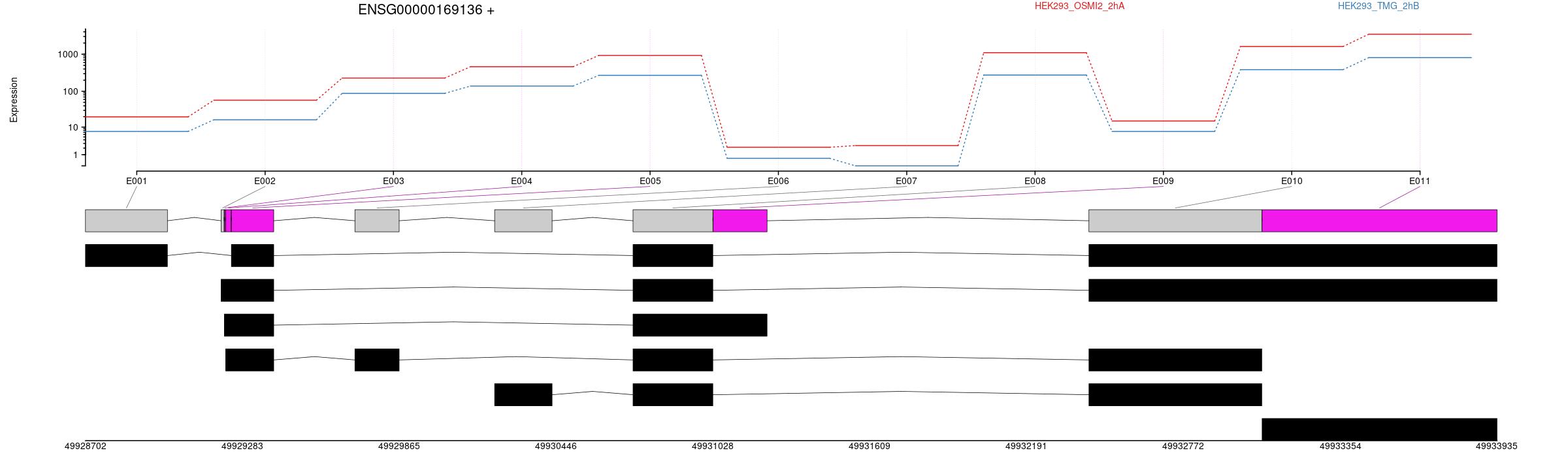This screenshot has height=457, width=1568.
Task: Click the E011 exon label
Action: (1420, 181)
